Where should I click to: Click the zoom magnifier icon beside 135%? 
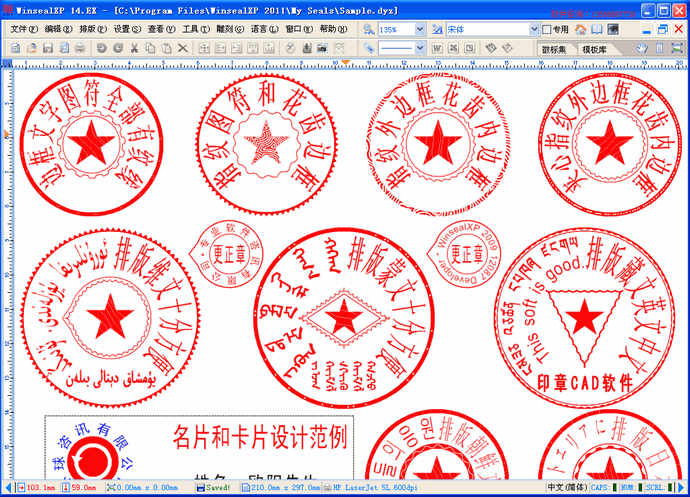(x=369, y=29)
